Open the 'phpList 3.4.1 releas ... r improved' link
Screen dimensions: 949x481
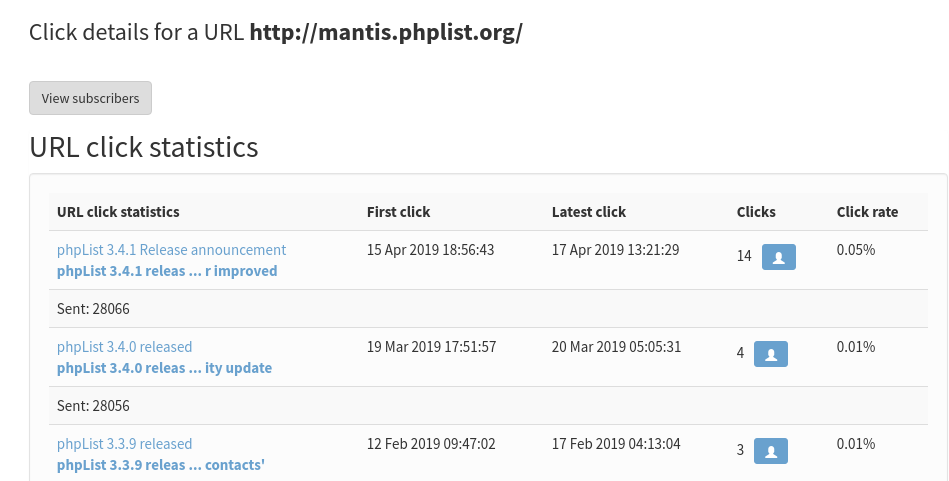(167, 271)
